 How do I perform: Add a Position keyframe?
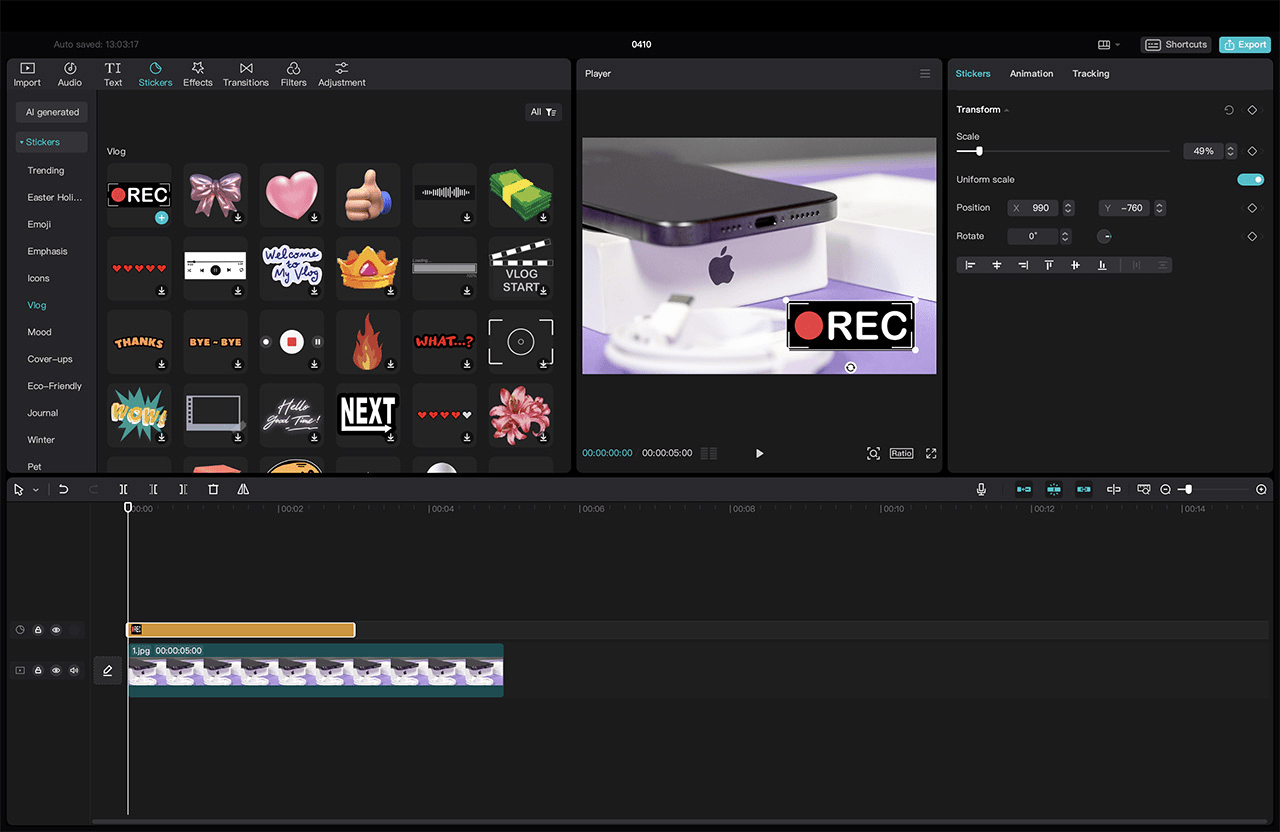pyautogui.click(x=1252, y=208)
